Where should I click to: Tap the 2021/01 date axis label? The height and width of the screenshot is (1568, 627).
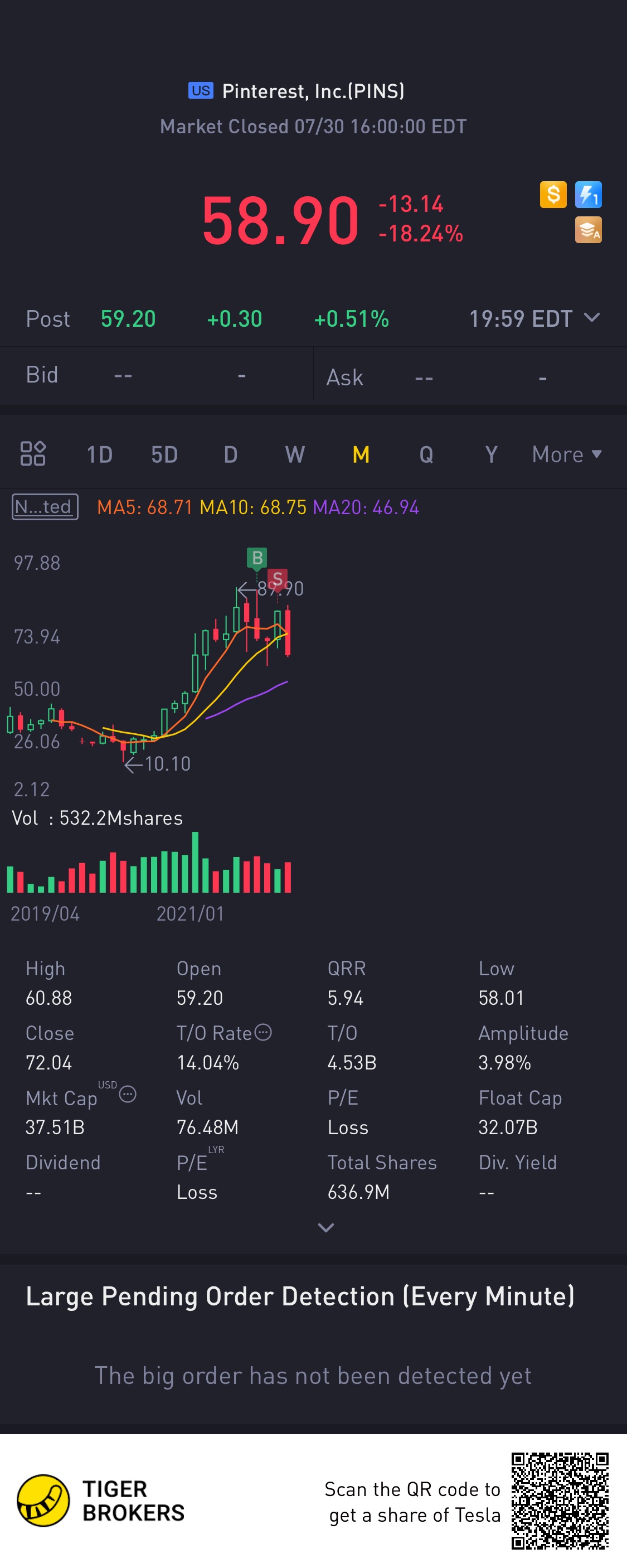(191, 914)
